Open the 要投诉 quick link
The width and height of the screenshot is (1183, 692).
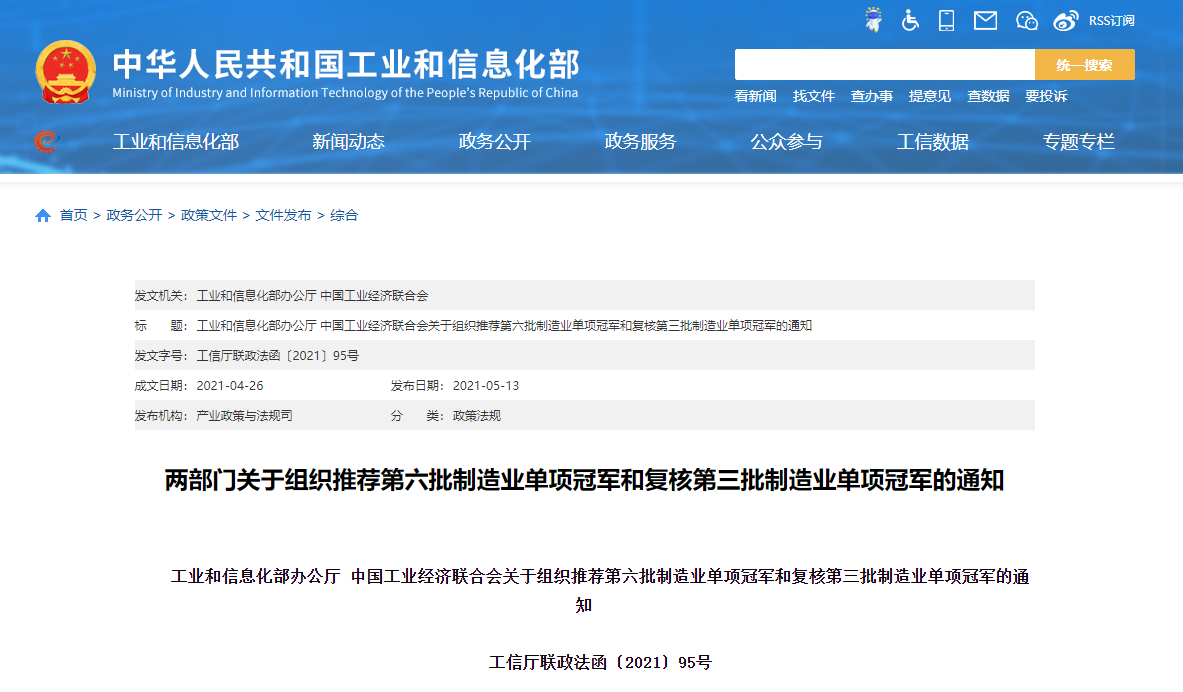click(1046, 96)
